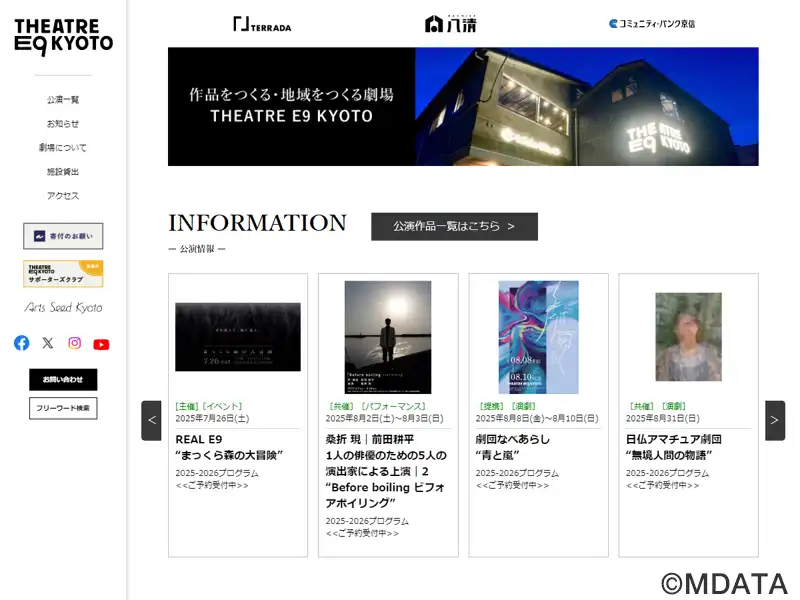Open the コミュニティ・バンク京信 sponsor logo
The width and height of the screenshot is (800, 600).
point(652,23)
